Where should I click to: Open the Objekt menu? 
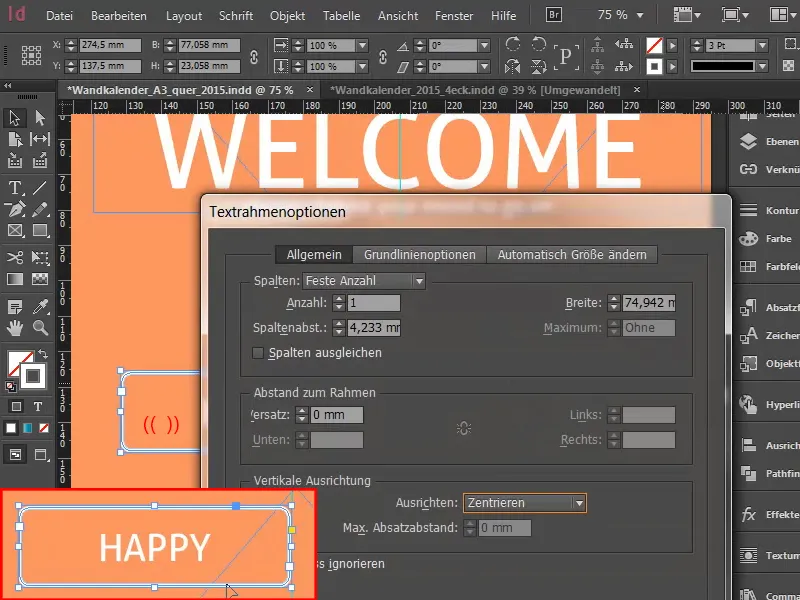point(287,16)
